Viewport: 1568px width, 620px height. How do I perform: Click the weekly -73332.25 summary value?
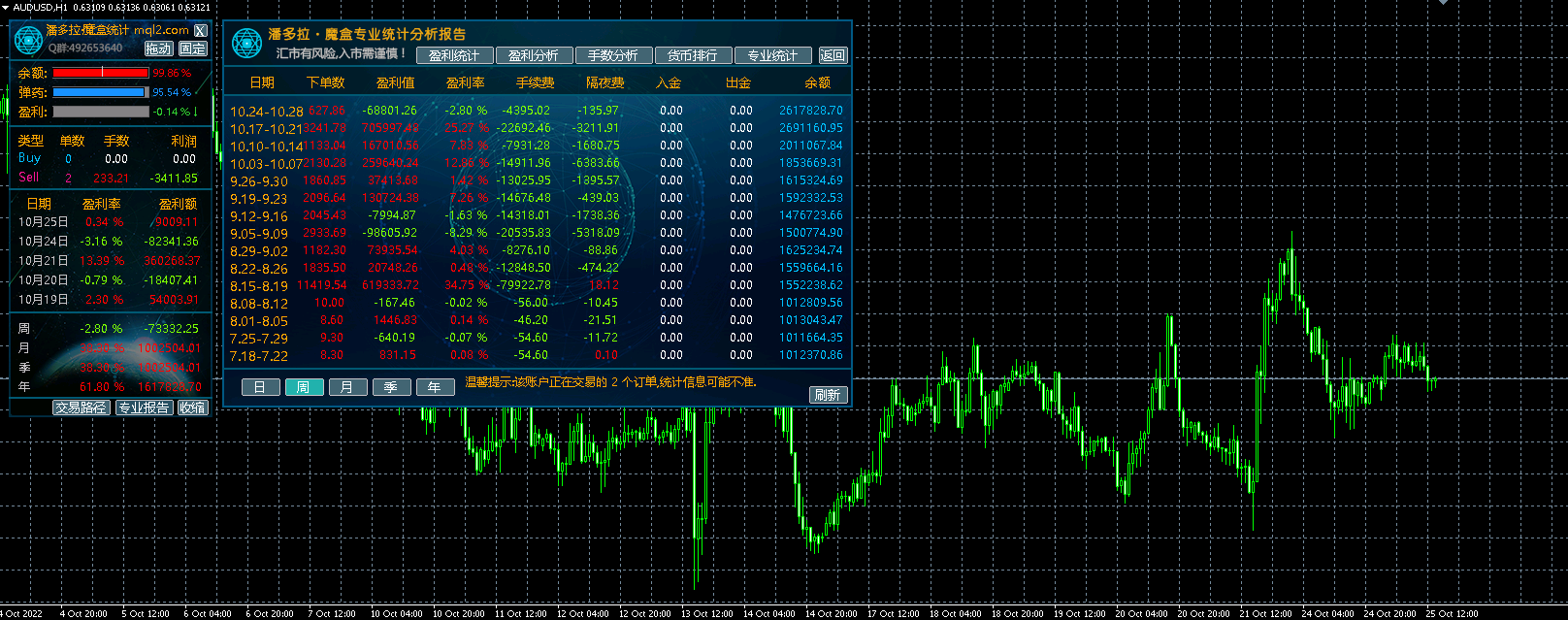tap(172, 329)
